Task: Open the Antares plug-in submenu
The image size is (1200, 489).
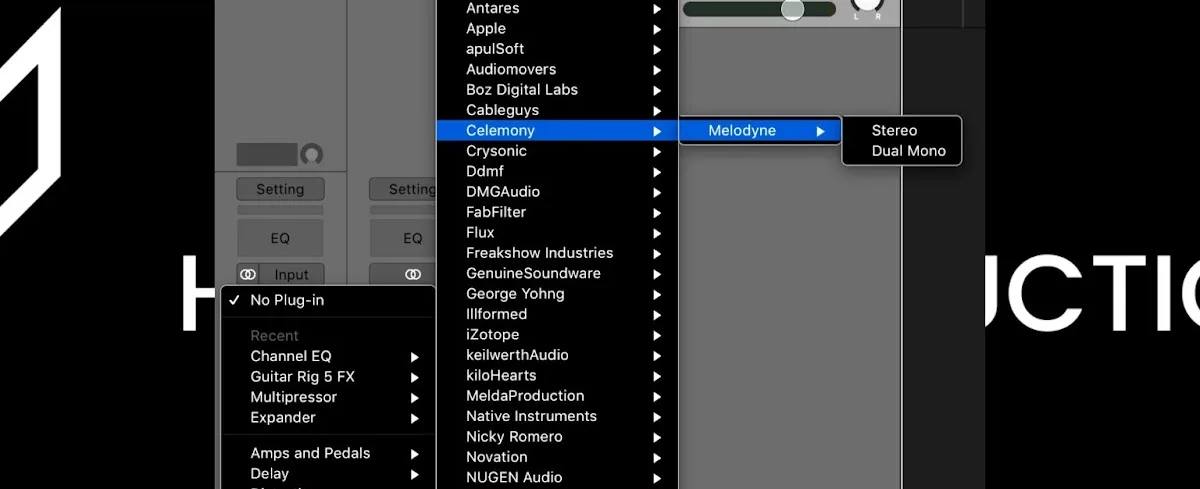Action: pyautogui.click(x=557, y=8)
